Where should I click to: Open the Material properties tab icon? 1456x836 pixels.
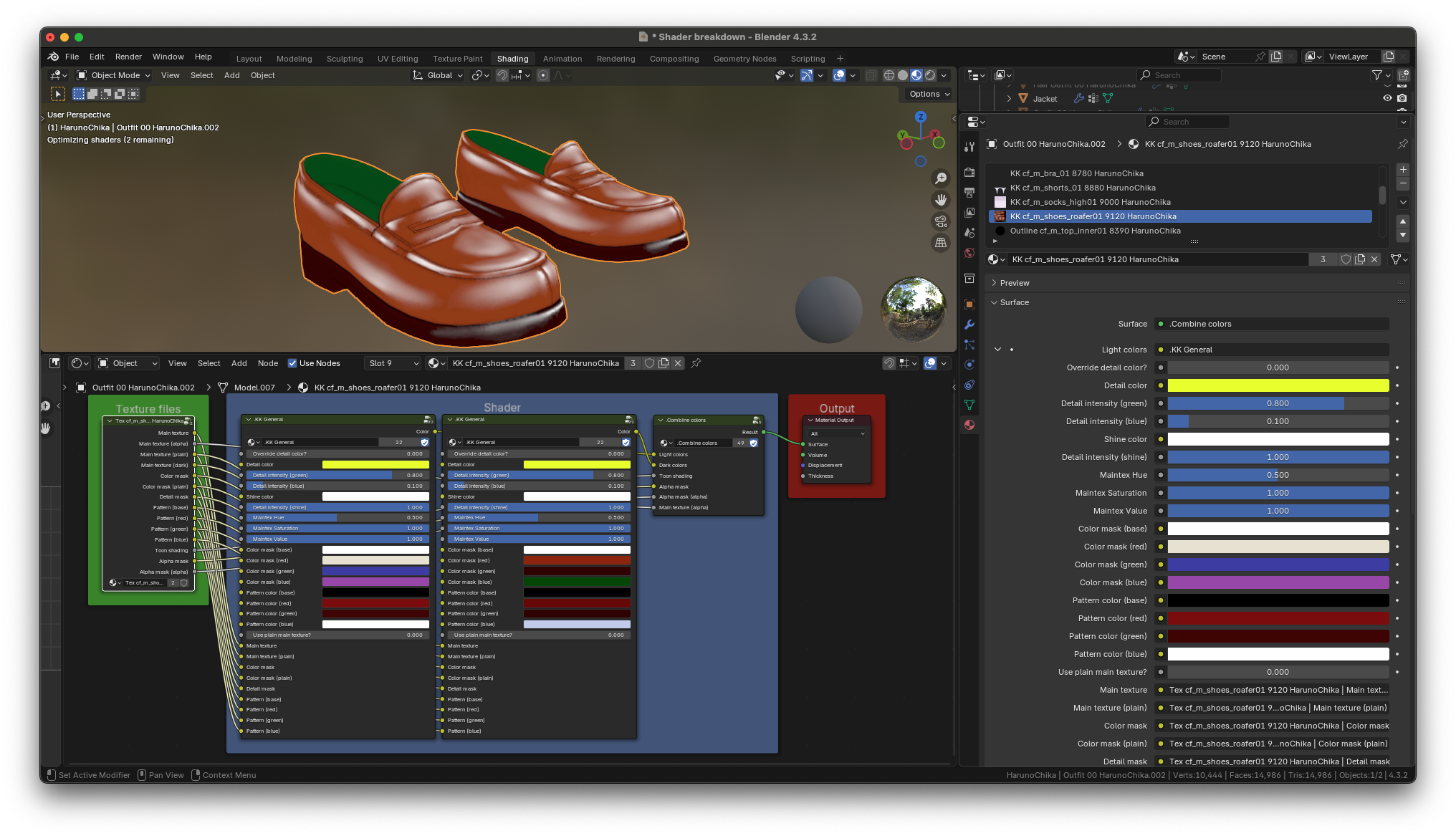point(969,425)
